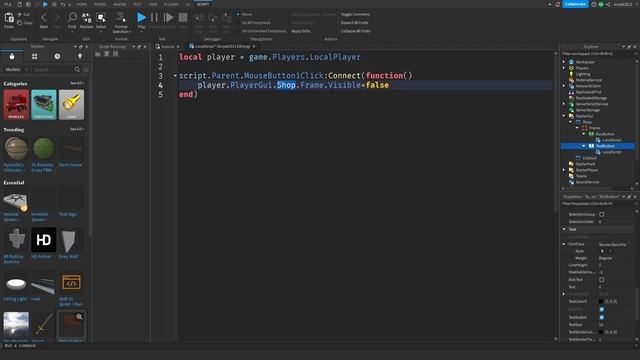Click Toggle Comment action
The image size is (640, 360).
point(355,14)
